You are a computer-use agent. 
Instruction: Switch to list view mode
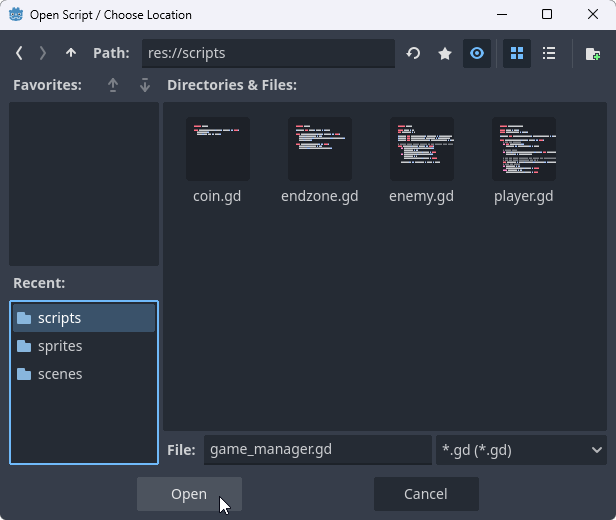(549, 53)
